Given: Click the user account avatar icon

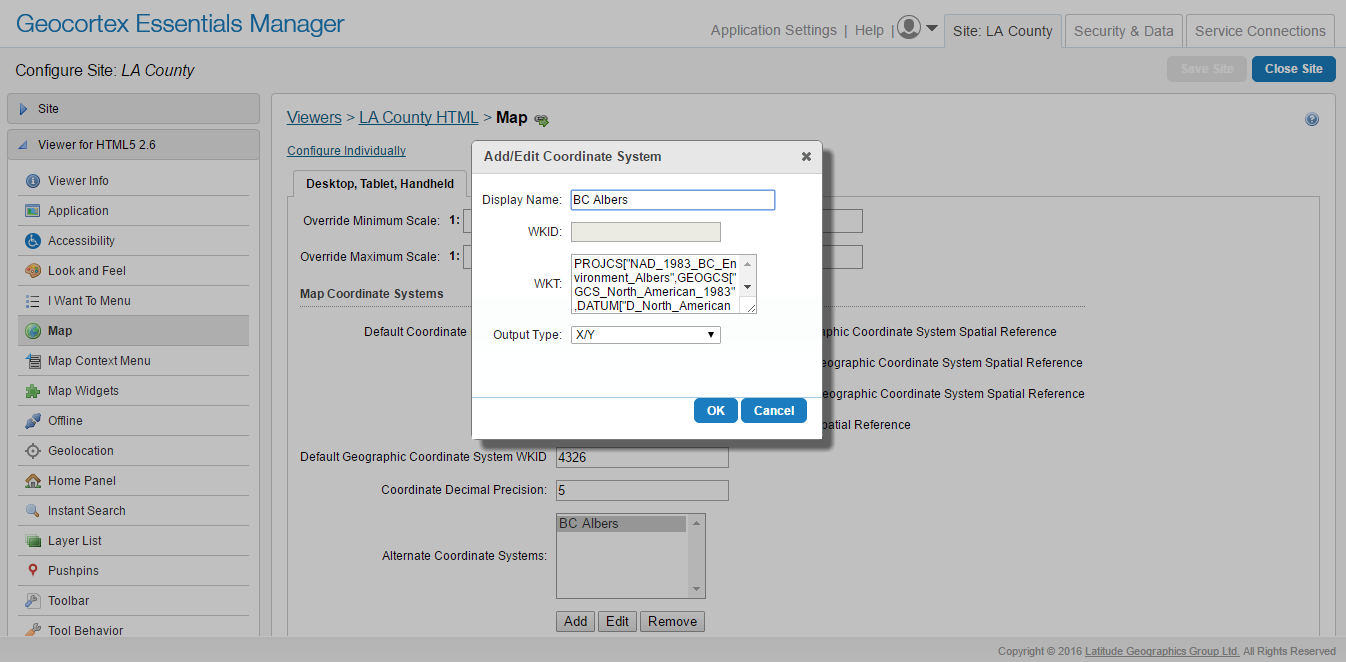Looking at the screenshot, I should point(909,27).
